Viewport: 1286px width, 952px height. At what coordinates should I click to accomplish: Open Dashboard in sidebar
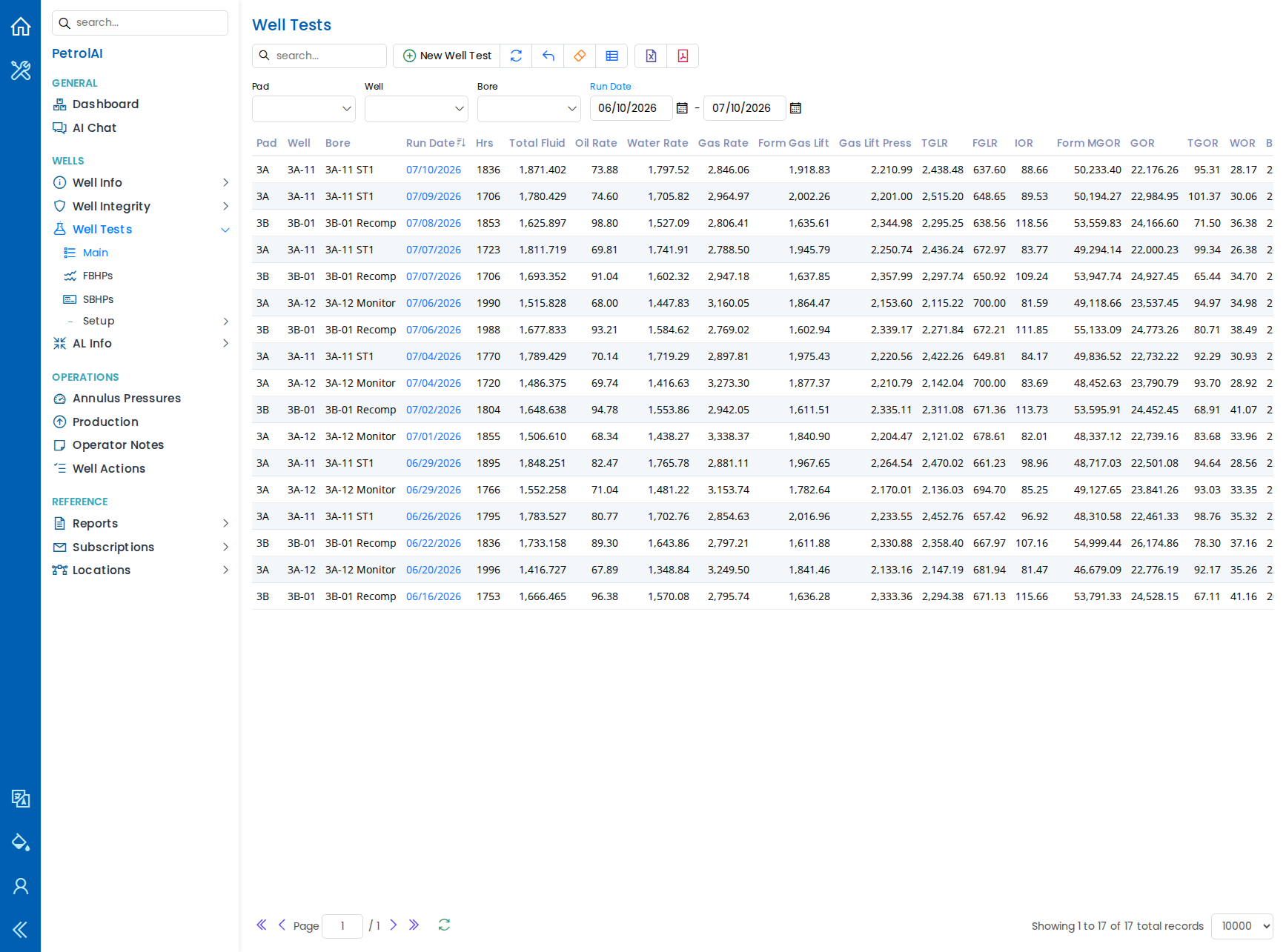pyautogui.click(x=105, y=104)
